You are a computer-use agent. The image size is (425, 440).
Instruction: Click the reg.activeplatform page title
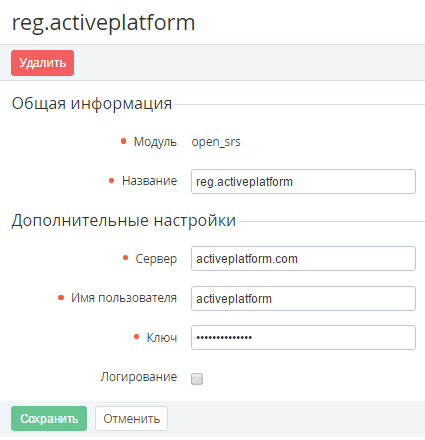click(103, 23)
